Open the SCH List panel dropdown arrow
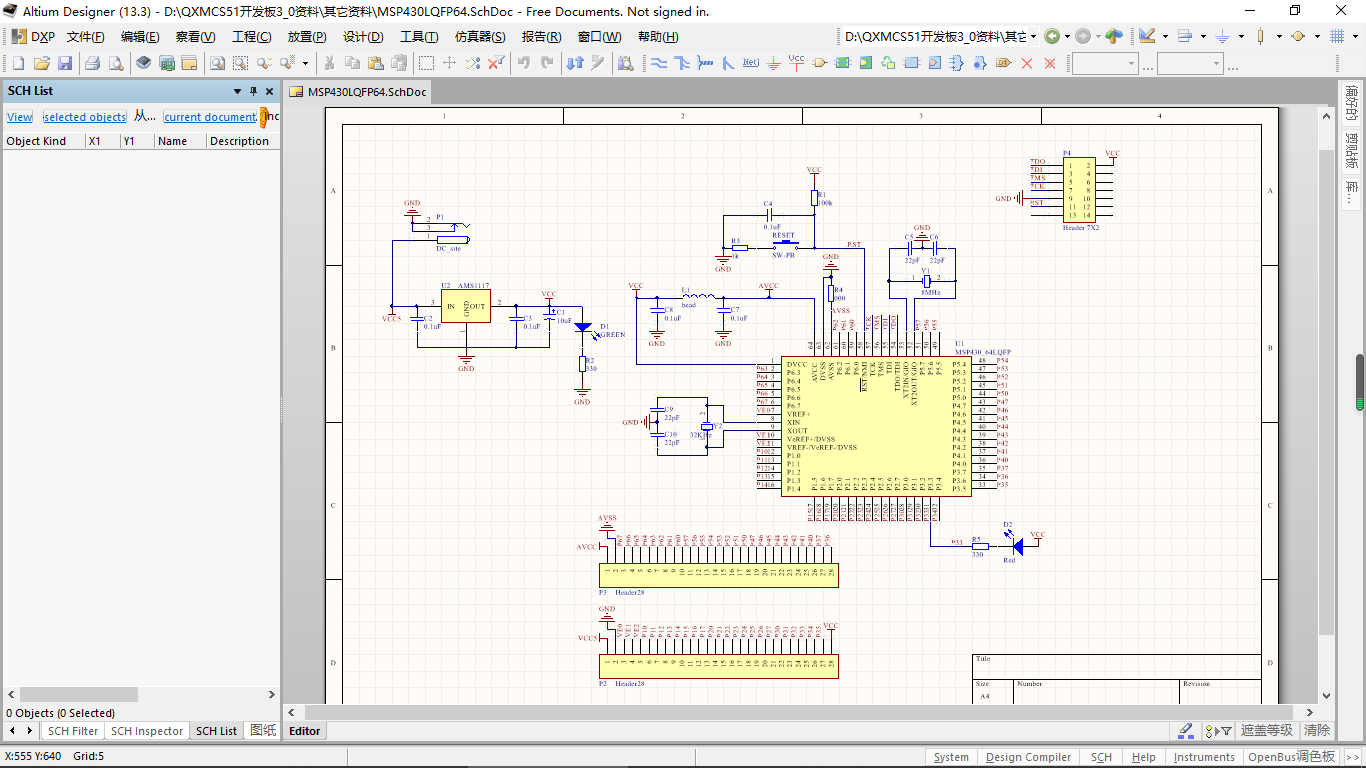The height and width of the screenshot is (768, 1366). (x=237, y=91)
